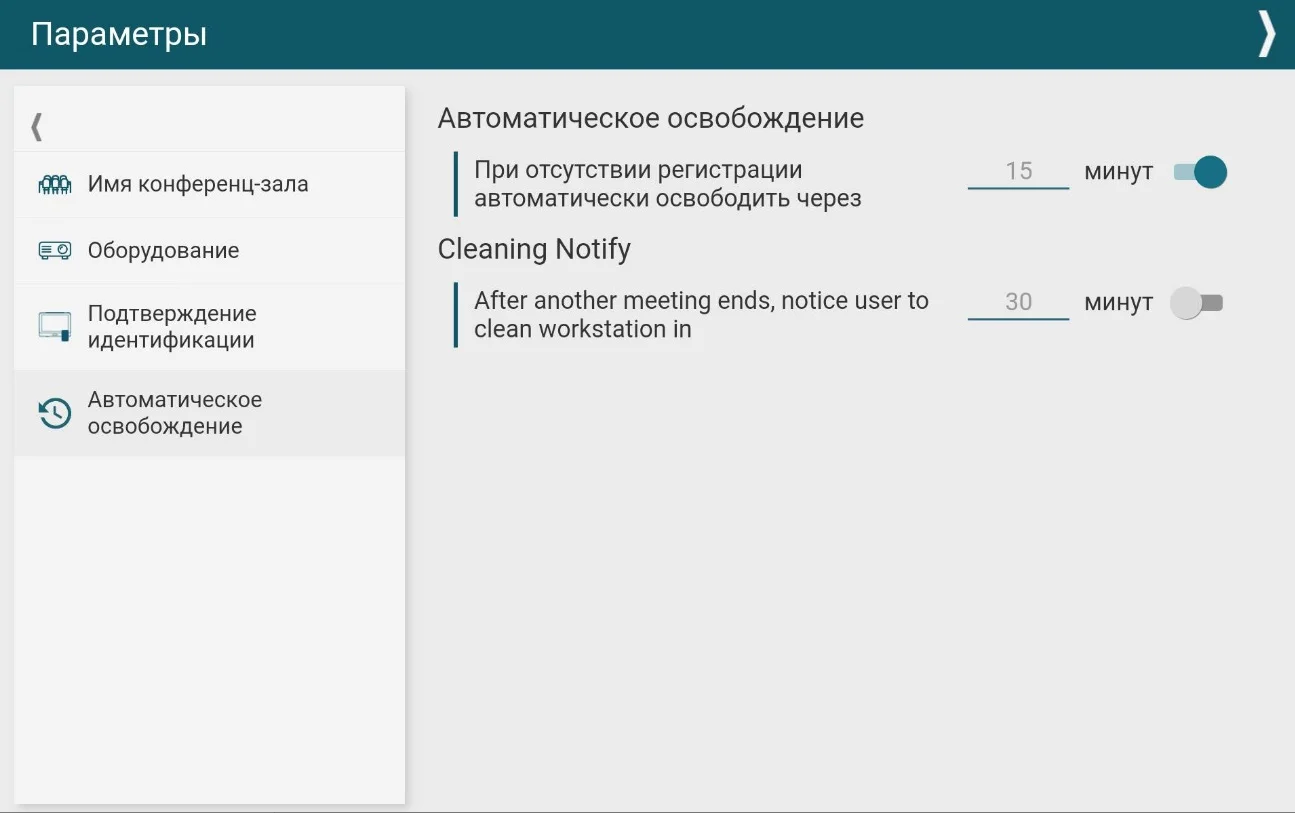The width and height of the screenshot is (1295, 813).
Task: Click the auto-release clock history icon
Action: 54,413
